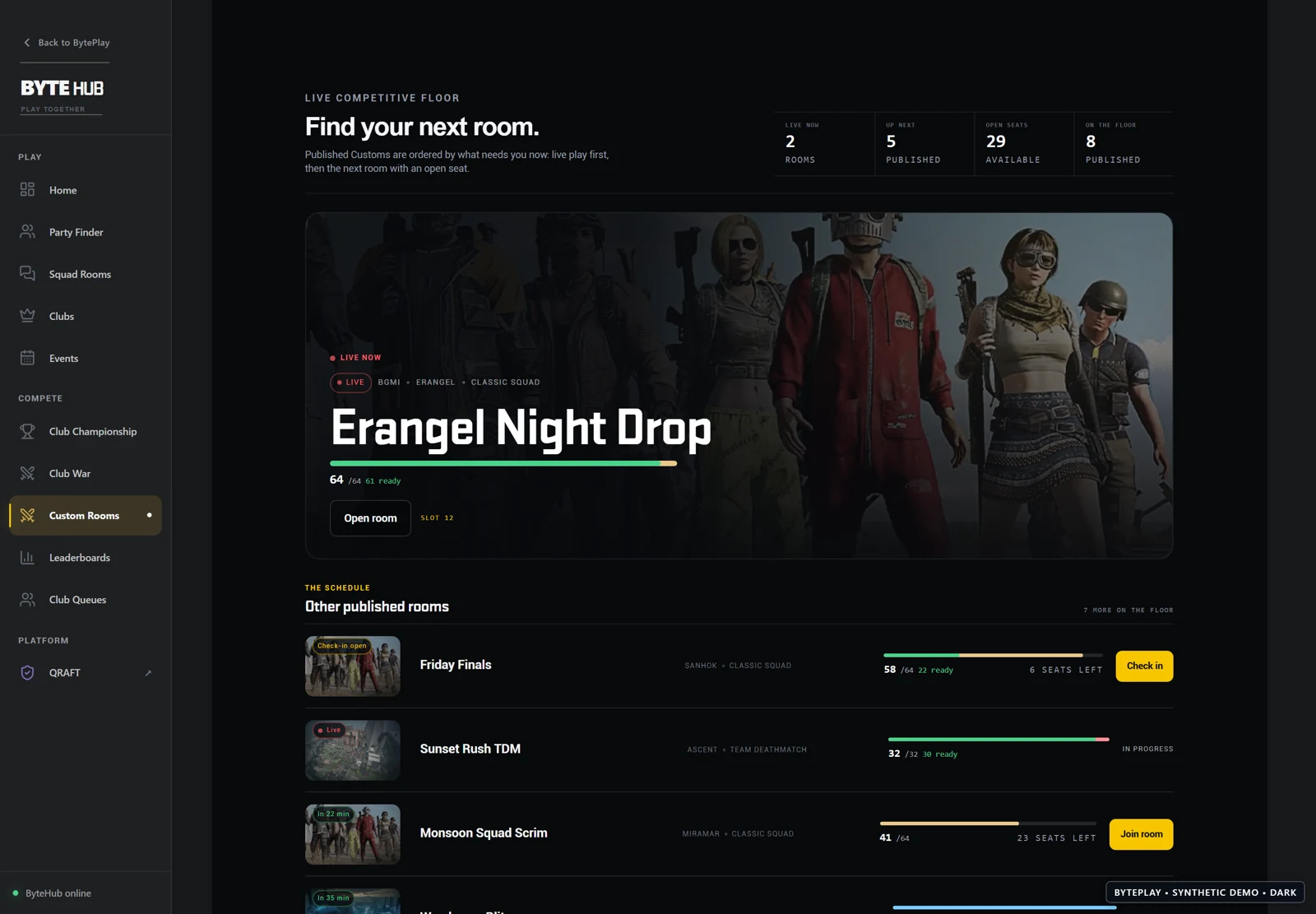Screen dimensions: 1316x914
Task: Open the Sunset Rush TDM thumbnail
Action: [x=353, y=750]
